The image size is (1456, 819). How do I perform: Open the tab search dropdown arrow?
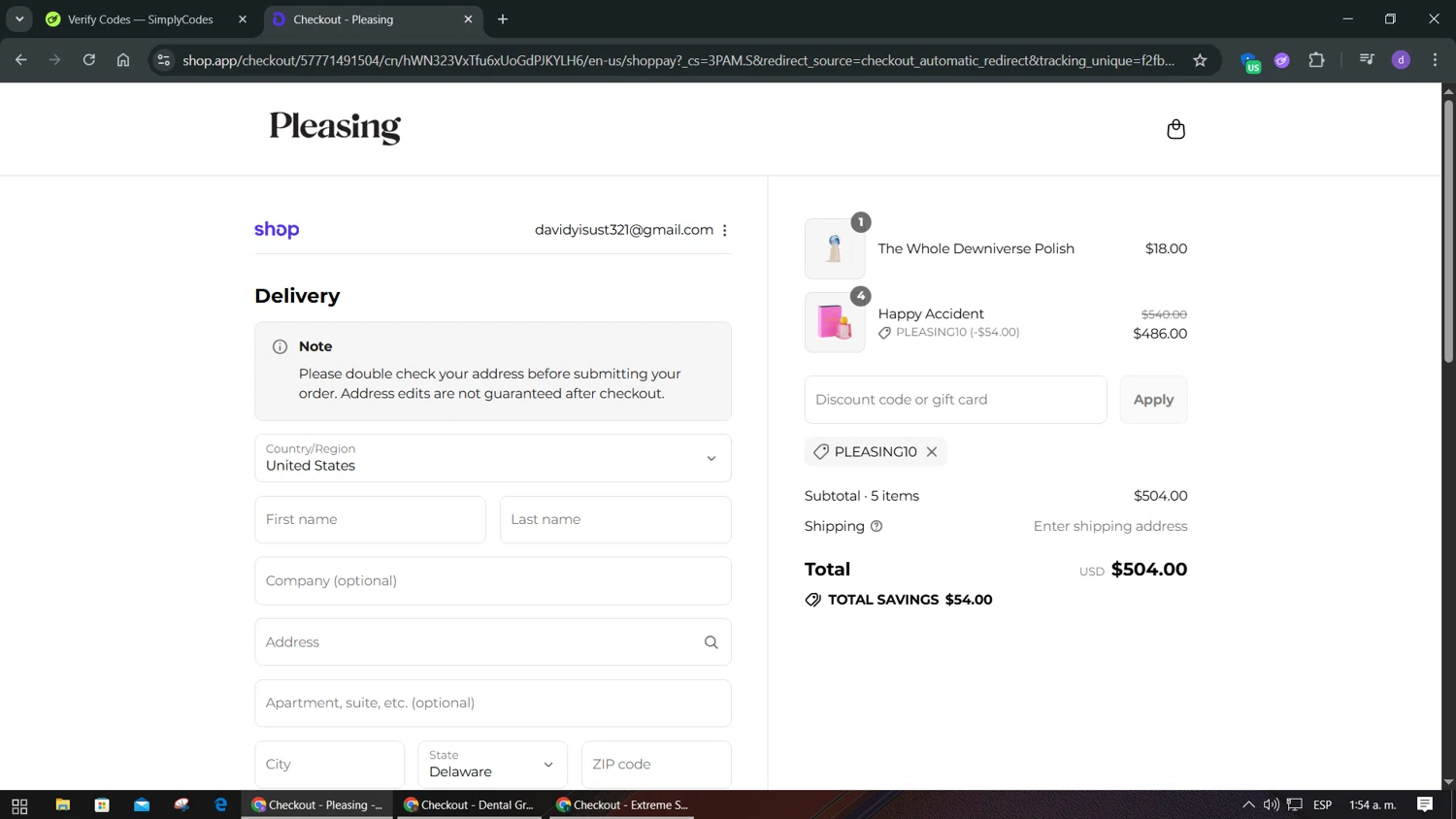click(19, 19)
